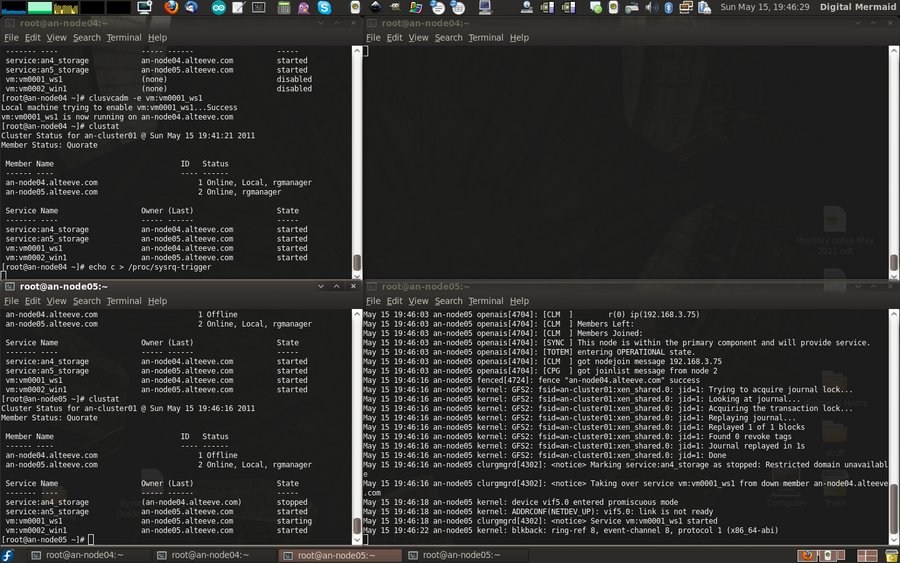Click the computer workstation icon in panel
The height and width of the screenshot is (563, 900).
pyautogui.click(x=485, y=7)
